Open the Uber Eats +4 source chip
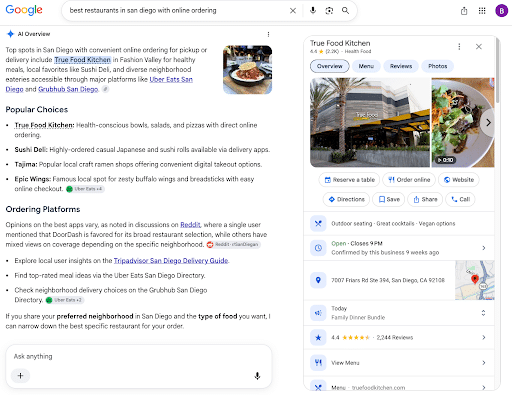This screenshot has height=395, width=512. (x=85, y=189)
